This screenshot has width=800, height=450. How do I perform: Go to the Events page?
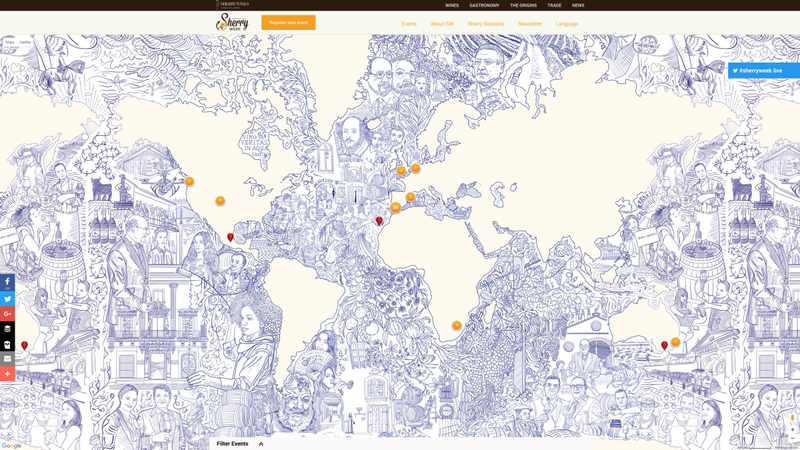pyautogui.click(x=409, y=24)
